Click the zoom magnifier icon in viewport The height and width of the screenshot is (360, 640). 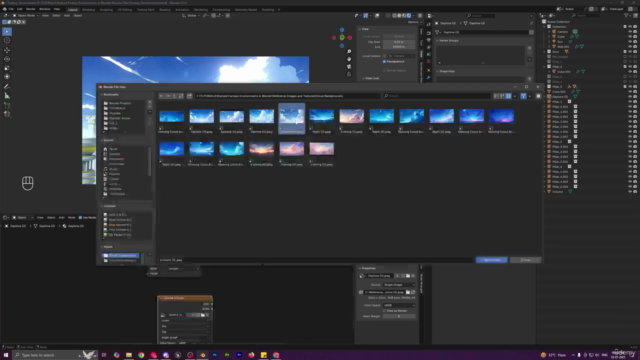(x=349, y=52)
